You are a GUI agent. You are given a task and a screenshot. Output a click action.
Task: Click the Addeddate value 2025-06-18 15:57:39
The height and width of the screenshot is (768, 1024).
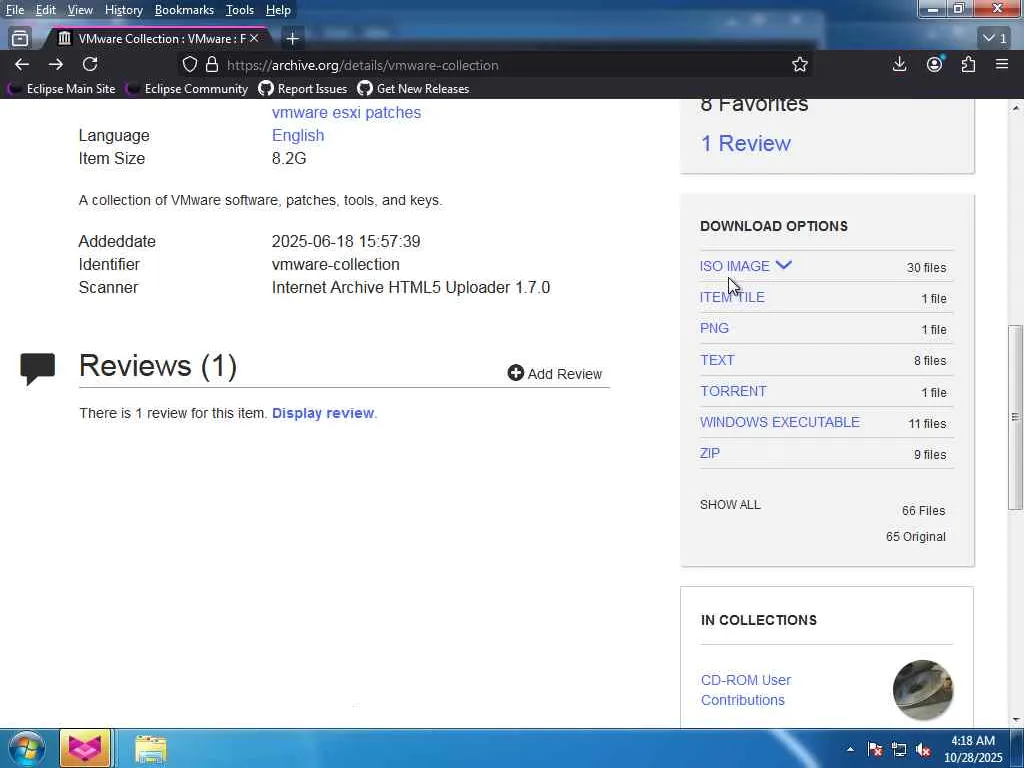pos(346,241)
